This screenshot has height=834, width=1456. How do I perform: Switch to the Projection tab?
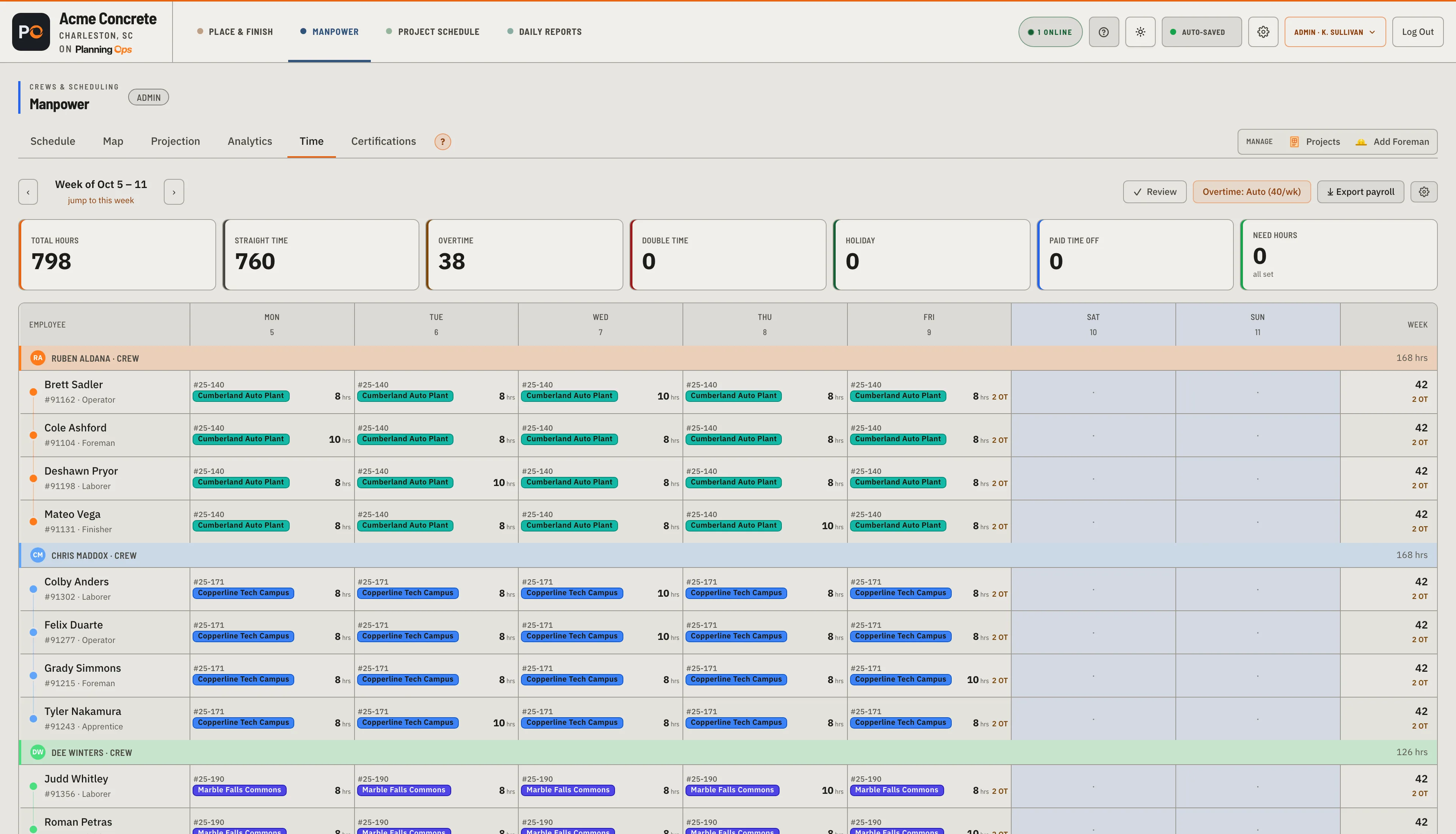tap(175, 141)
